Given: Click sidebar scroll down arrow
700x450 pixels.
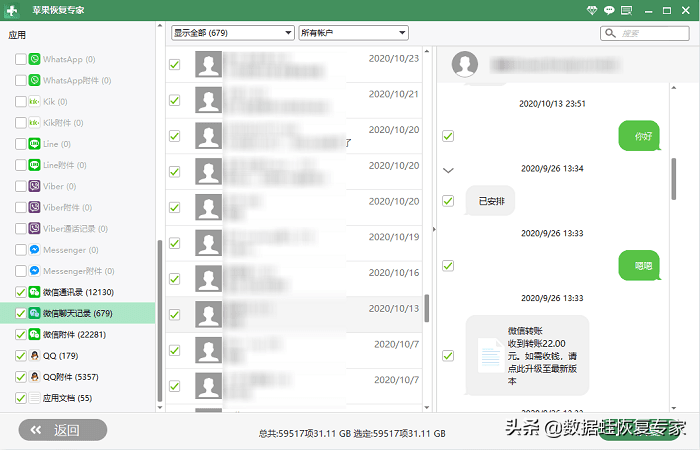Looking at the screenshot, I should click(160, 407).
